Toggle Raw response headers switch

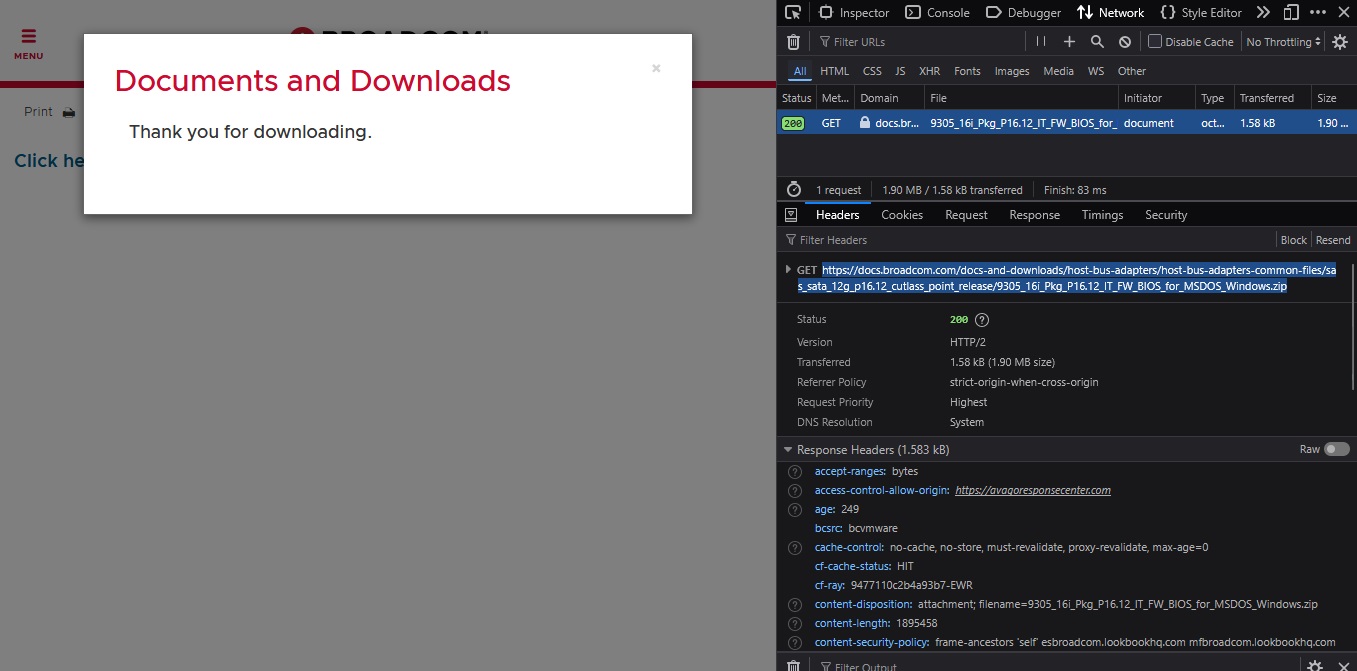point(1336,450)
